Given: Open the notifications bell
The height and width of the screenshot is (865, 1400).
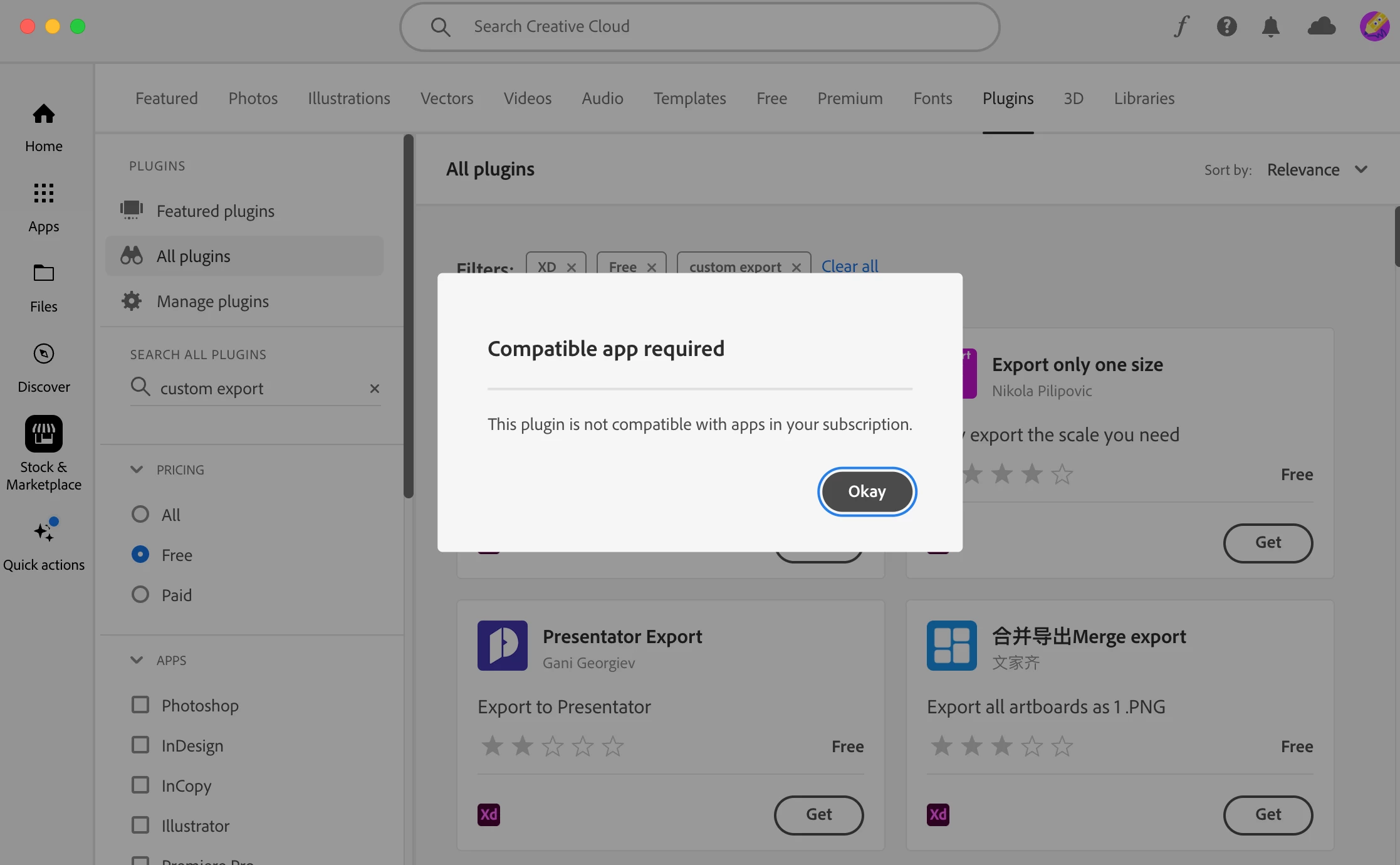Looking at the screenshot, I should [1270, 26].
